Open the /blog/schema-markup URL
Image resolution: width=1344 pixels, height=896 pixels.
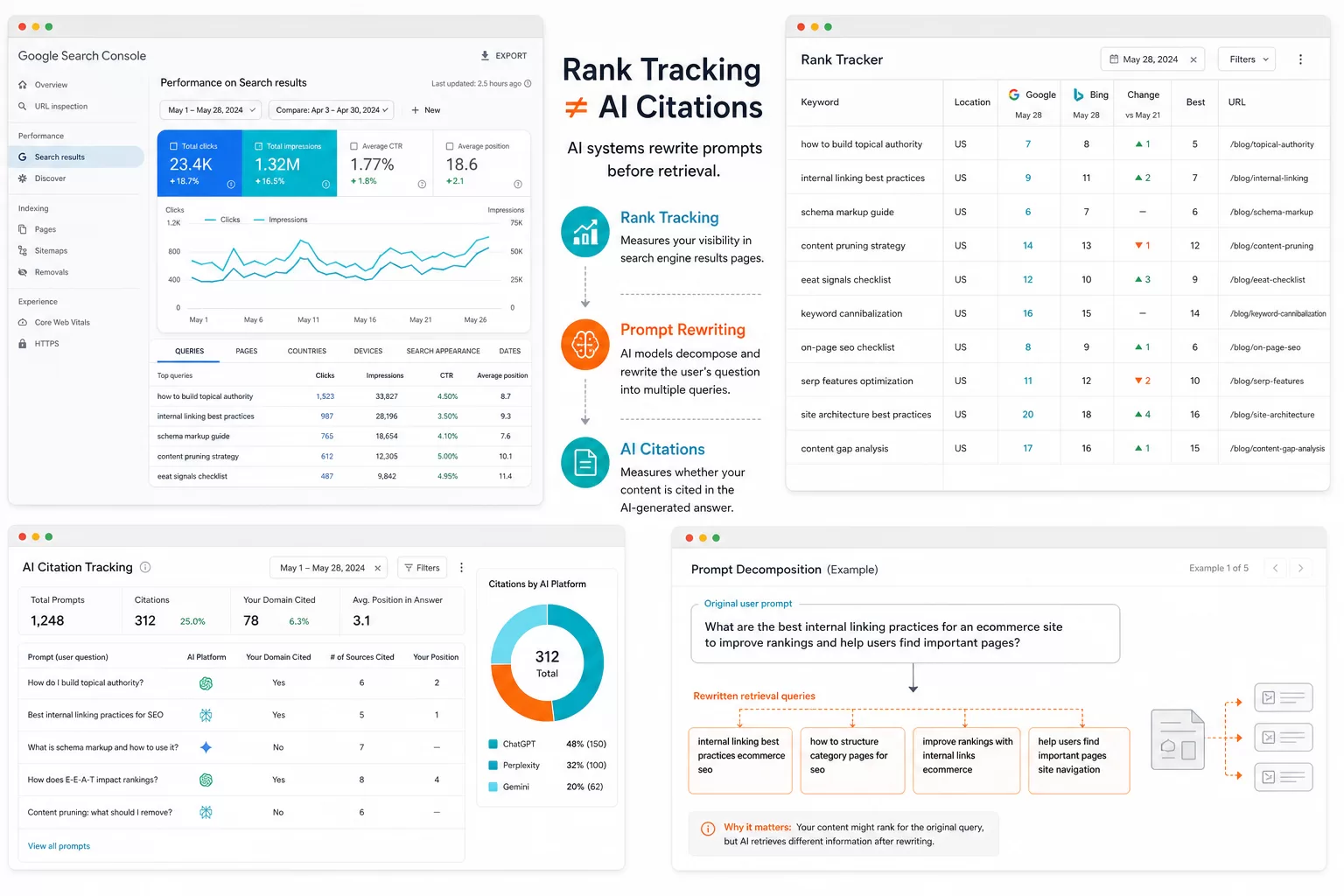tap(1271, 213)
